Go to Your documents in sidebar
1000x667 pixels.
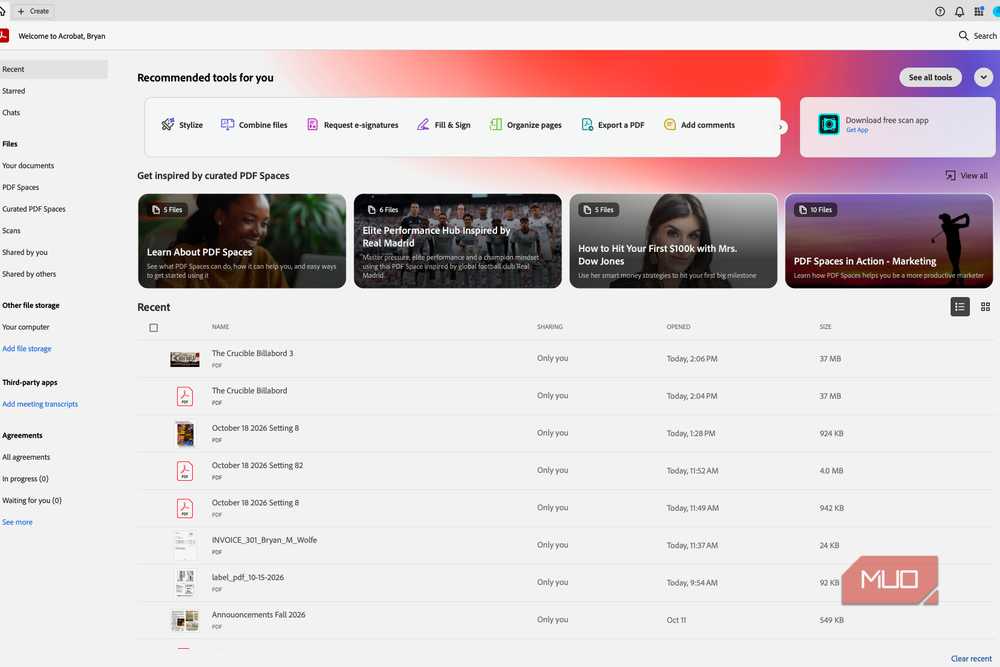[x=28, y=166]
